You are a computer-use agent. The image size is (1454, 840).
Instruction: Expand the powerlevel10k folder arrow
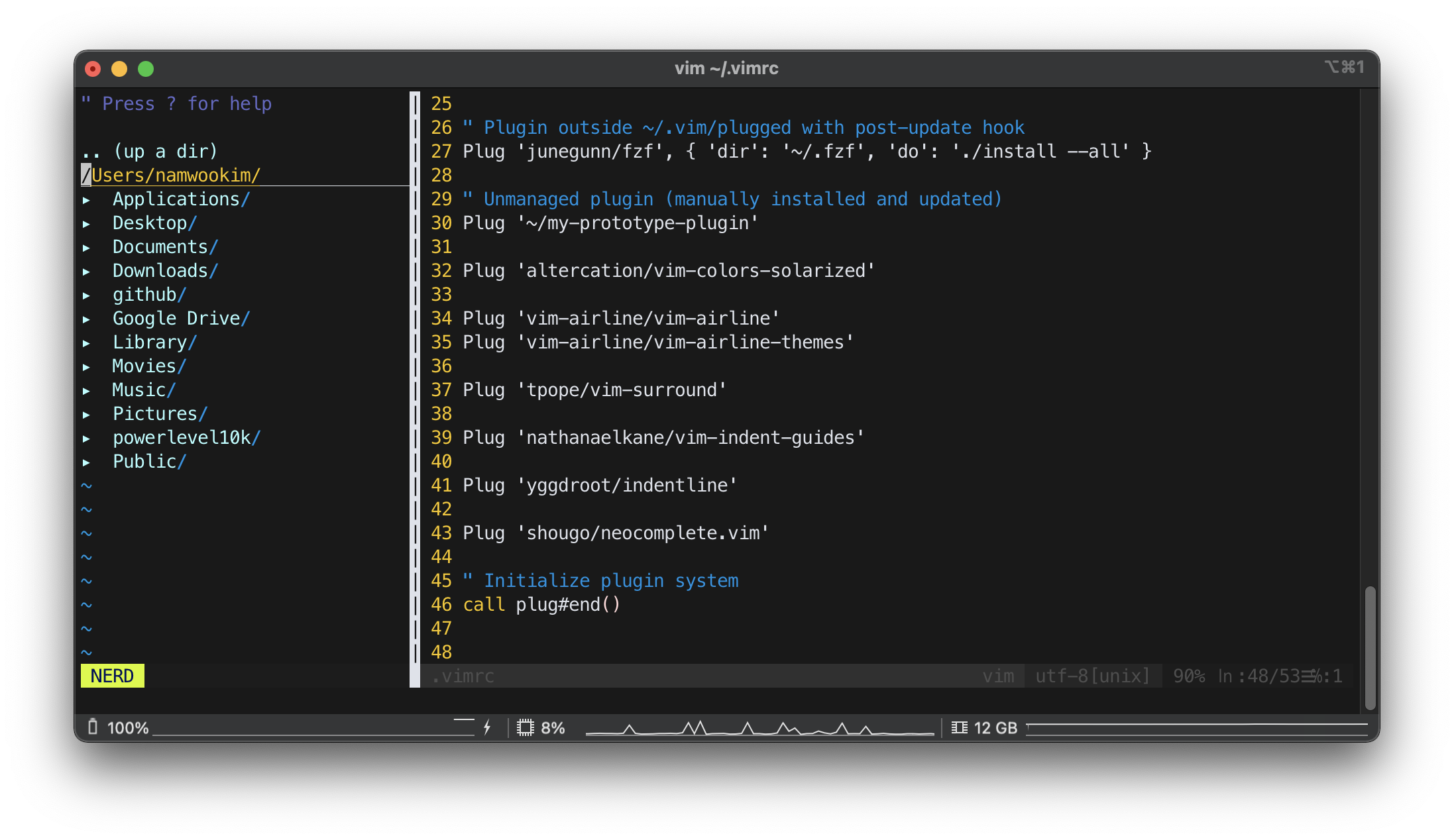tap(86, 438)
